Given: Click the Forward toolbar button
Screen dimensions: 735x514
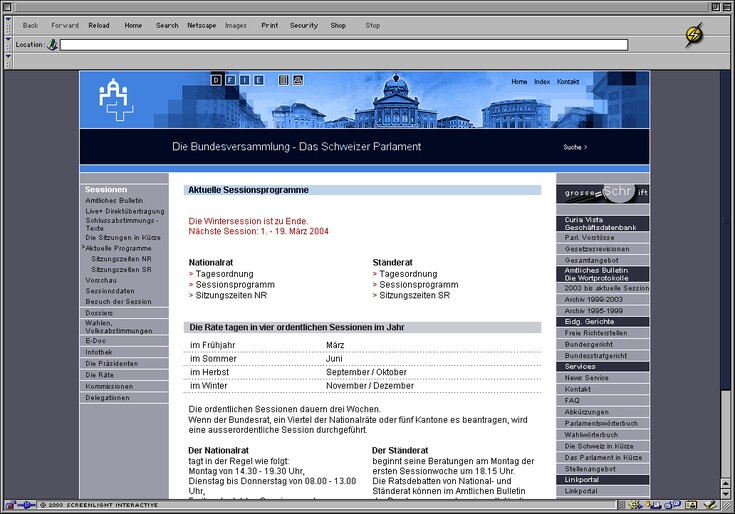Looking at the screenshot, I should pyautogui.click(x=65, y=25).
